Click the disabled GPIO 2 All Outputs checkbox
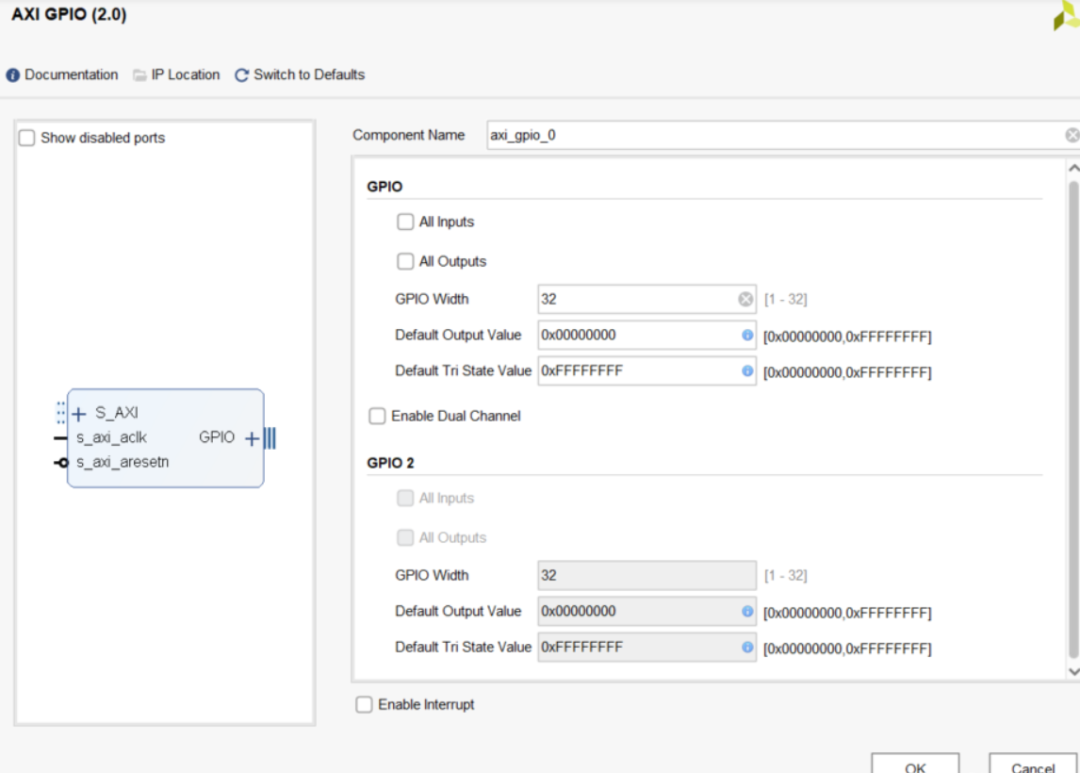This screenshot has width=1080, height=773. (405, 537)
